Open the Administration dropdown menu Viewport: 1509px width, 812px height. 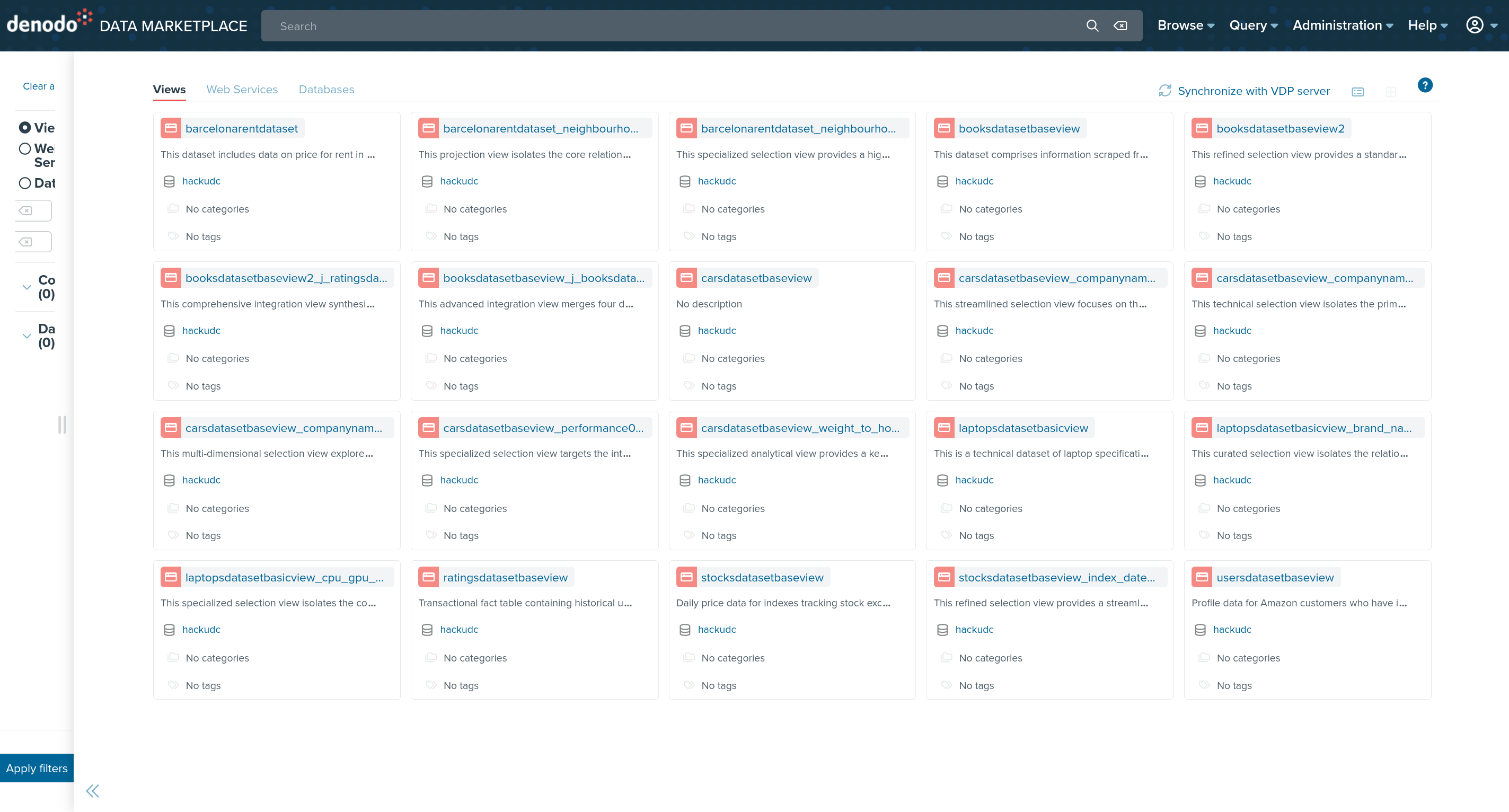pos(1342,25)
